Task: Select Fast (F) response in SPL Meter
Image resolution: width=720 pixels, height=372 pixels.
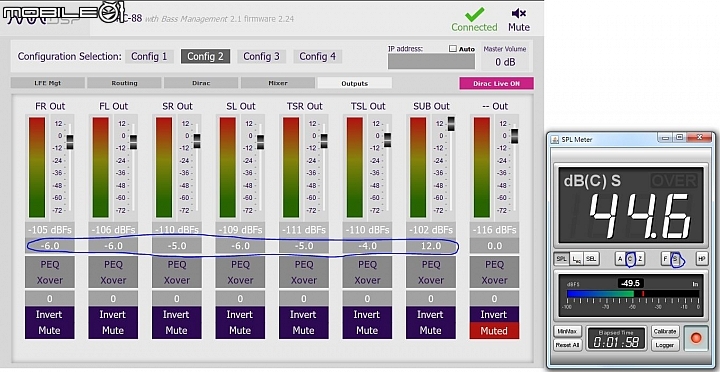Action: pyautogui.click(x=666, y=259)
